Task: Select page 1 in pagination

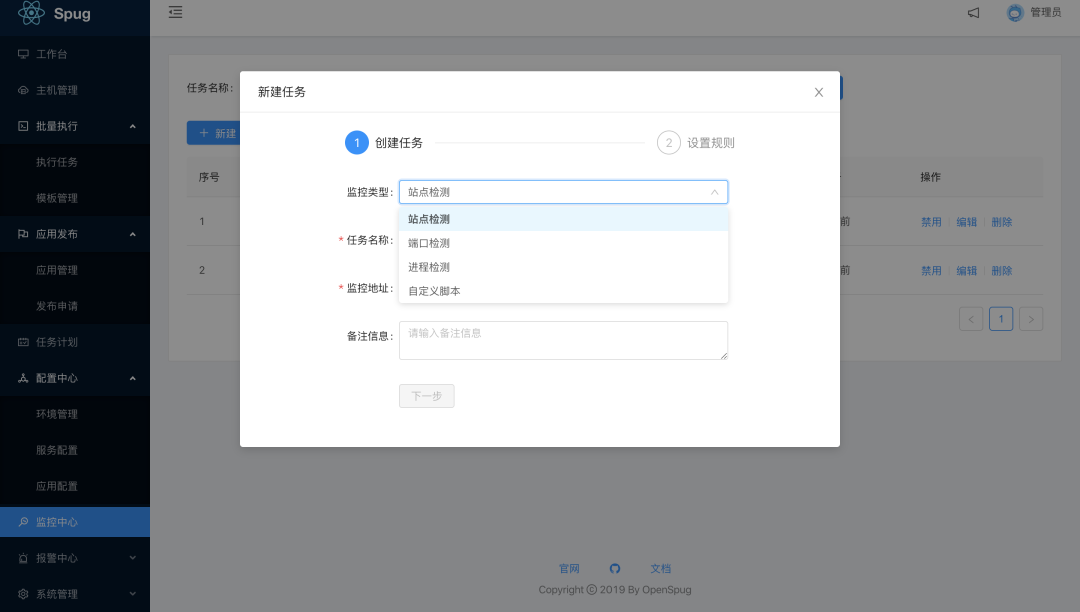Action: pyautogui.click(x=1001, y=318)
